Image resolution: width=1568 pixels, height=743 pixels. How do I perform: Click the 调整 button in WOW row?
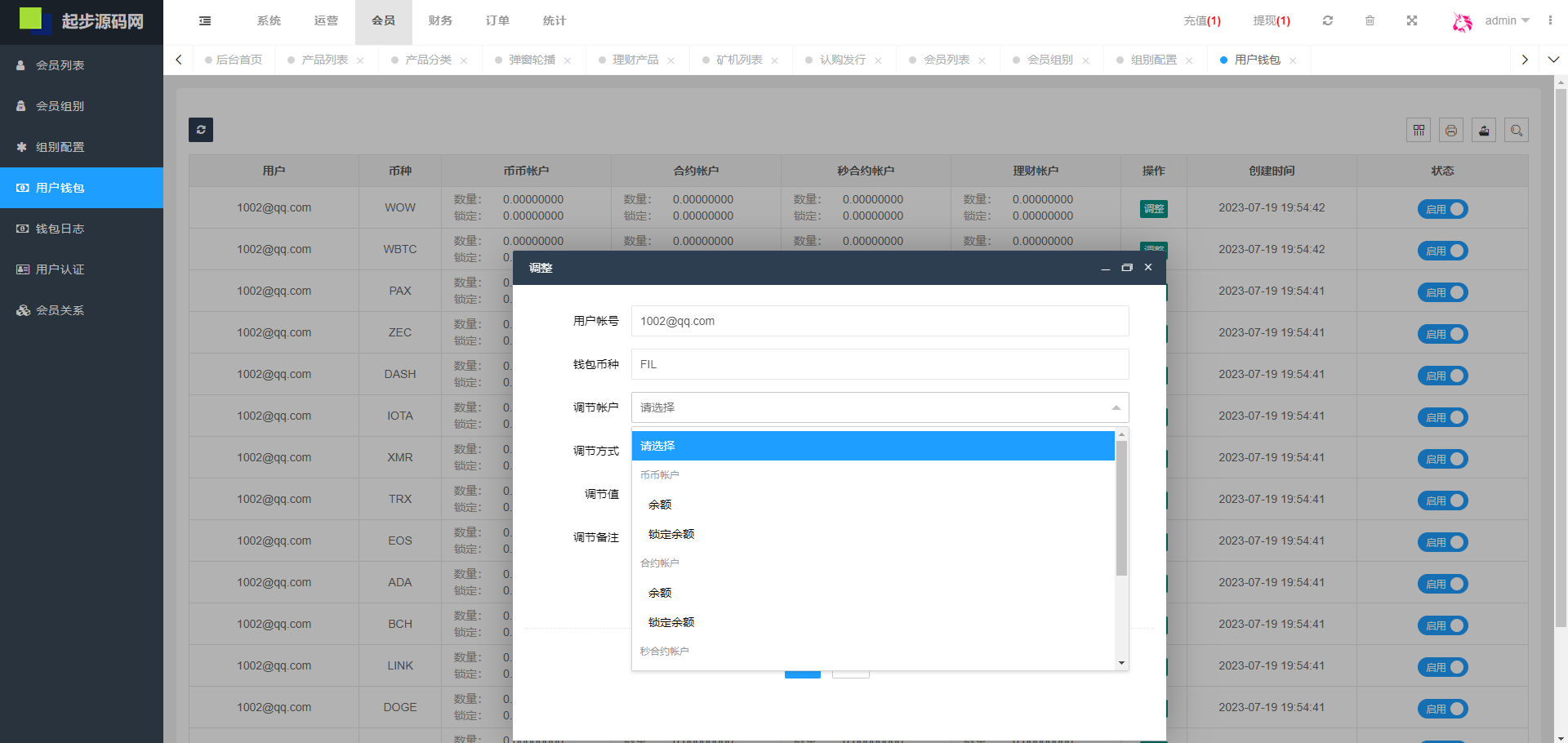tap(1153, 209)
